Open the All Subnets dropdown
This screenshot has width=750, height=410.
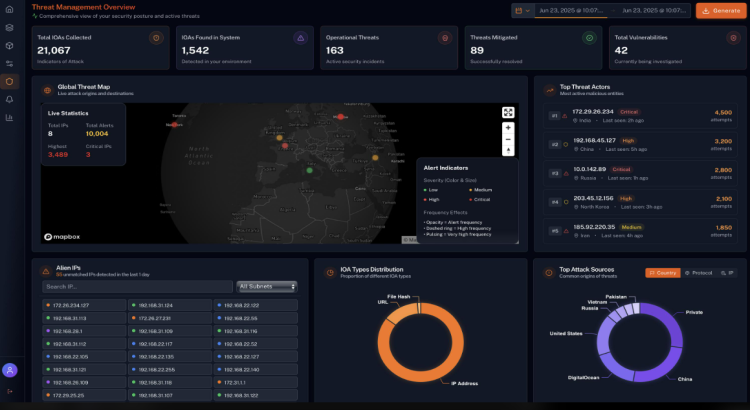(267, 287)
